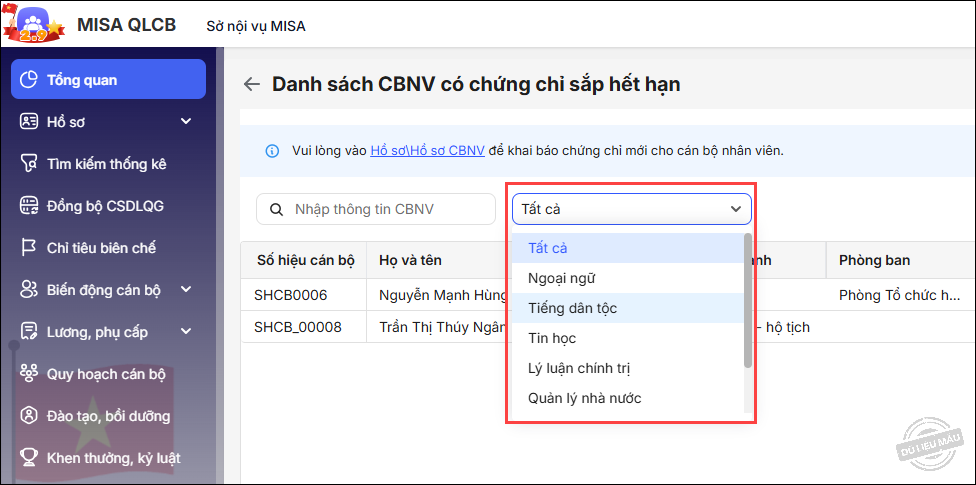Screen dimensions: 976x485
Task: Collapse the Tất cả certificate type dropdown
Action: pos(736,209)
